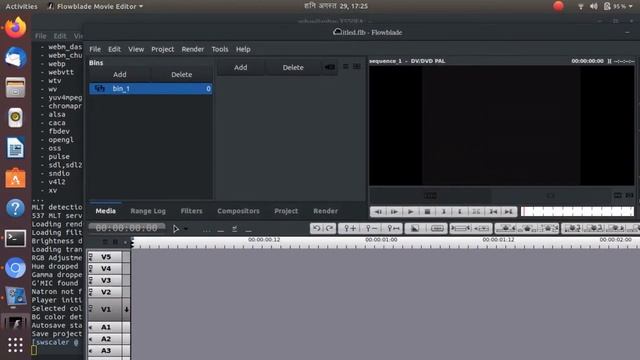This screenshot has width=640, height=360.
Task: Zoom out the timeline
Action: coord(371,229)
